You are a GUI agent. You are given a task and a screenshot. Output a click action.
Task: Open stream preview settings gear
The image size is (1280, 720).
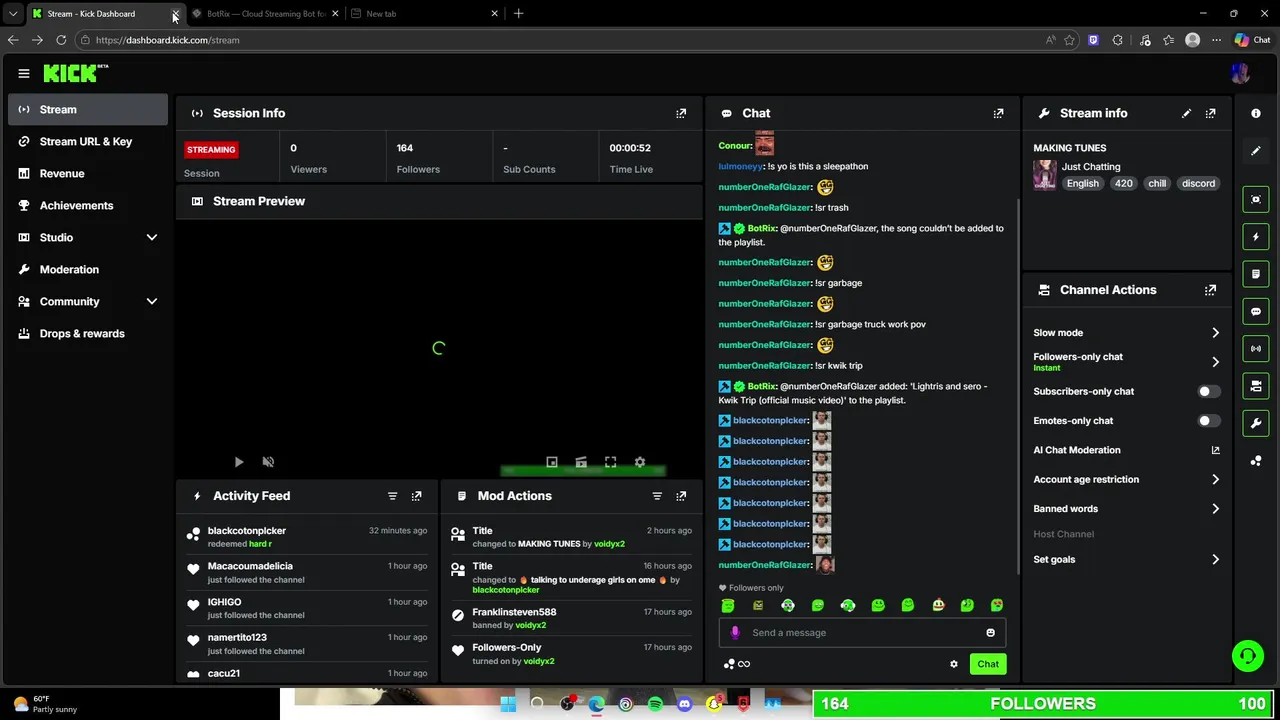pyautogui.click(x=640, y=462)
